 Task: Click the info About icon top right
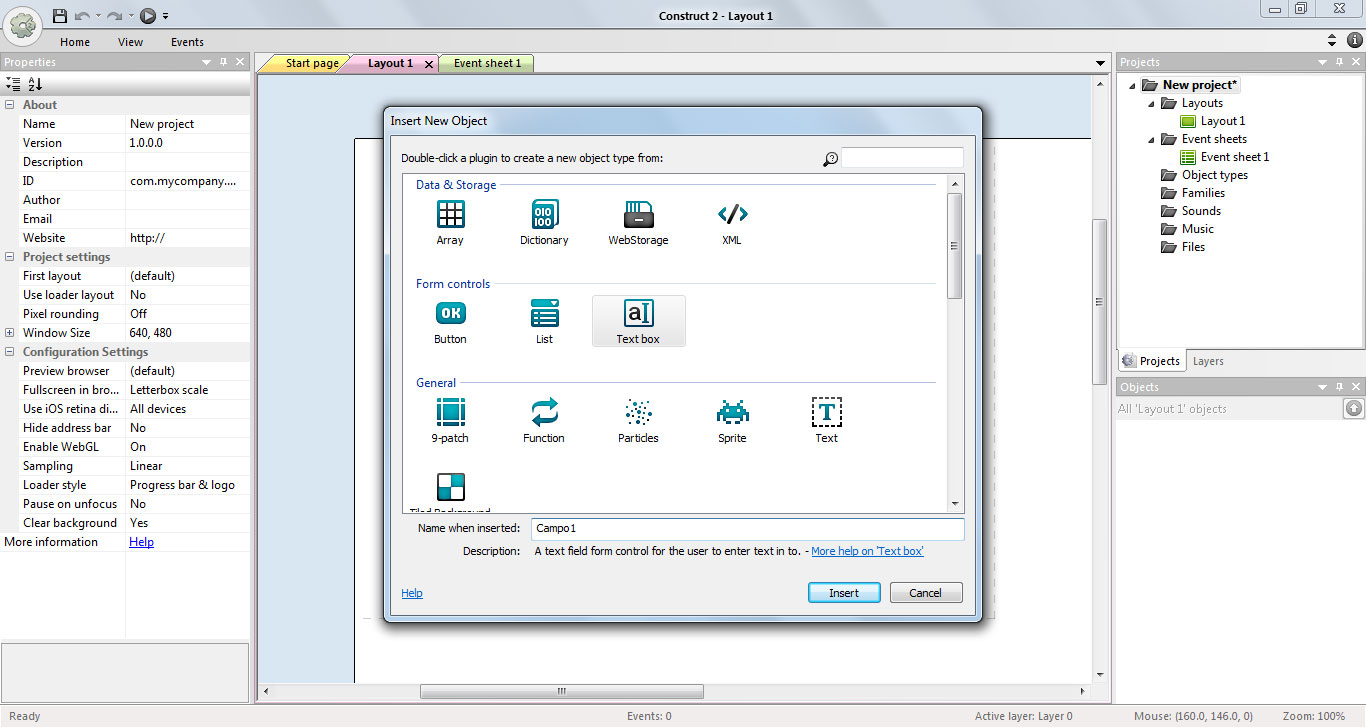tap(1354, 40)
